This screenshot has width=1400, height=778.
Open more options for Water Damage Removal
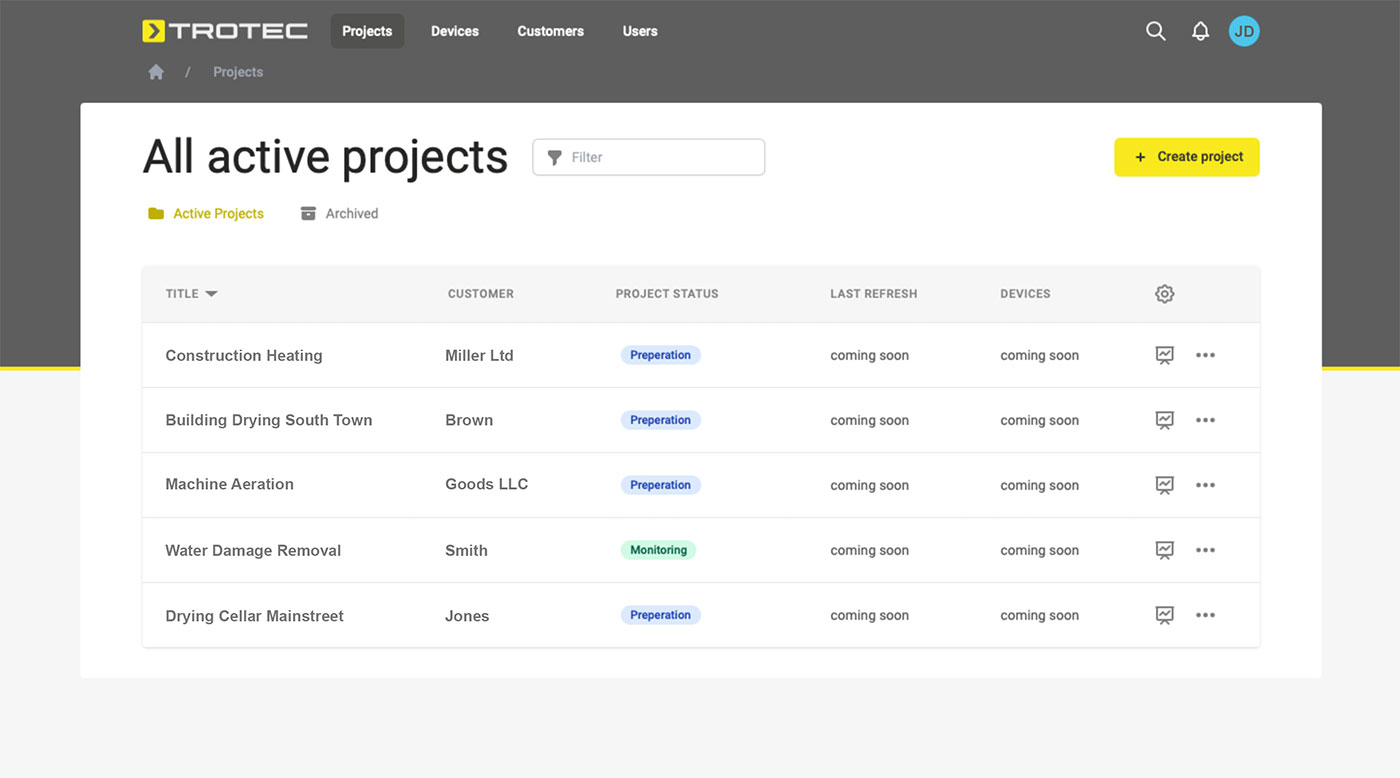pyautogui.click(x=1205, y=550)
